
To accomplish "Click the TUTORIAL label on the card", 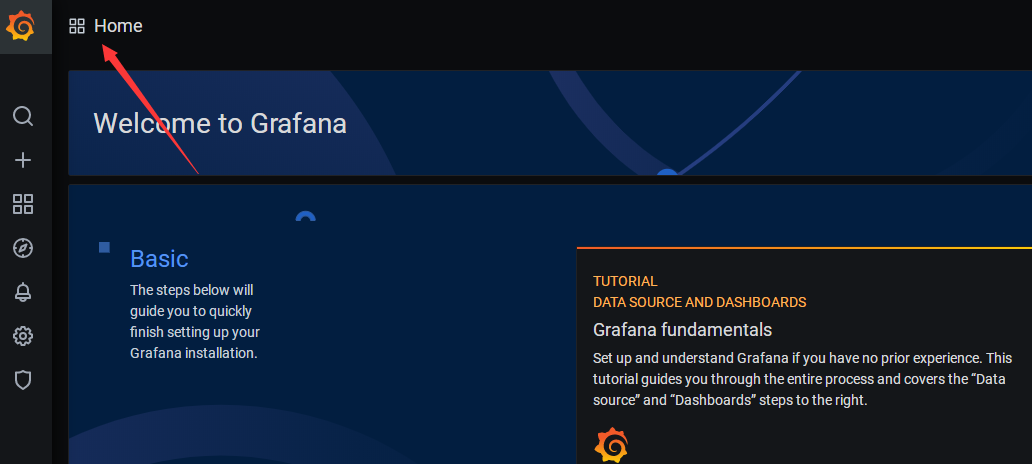I will 625,281.
